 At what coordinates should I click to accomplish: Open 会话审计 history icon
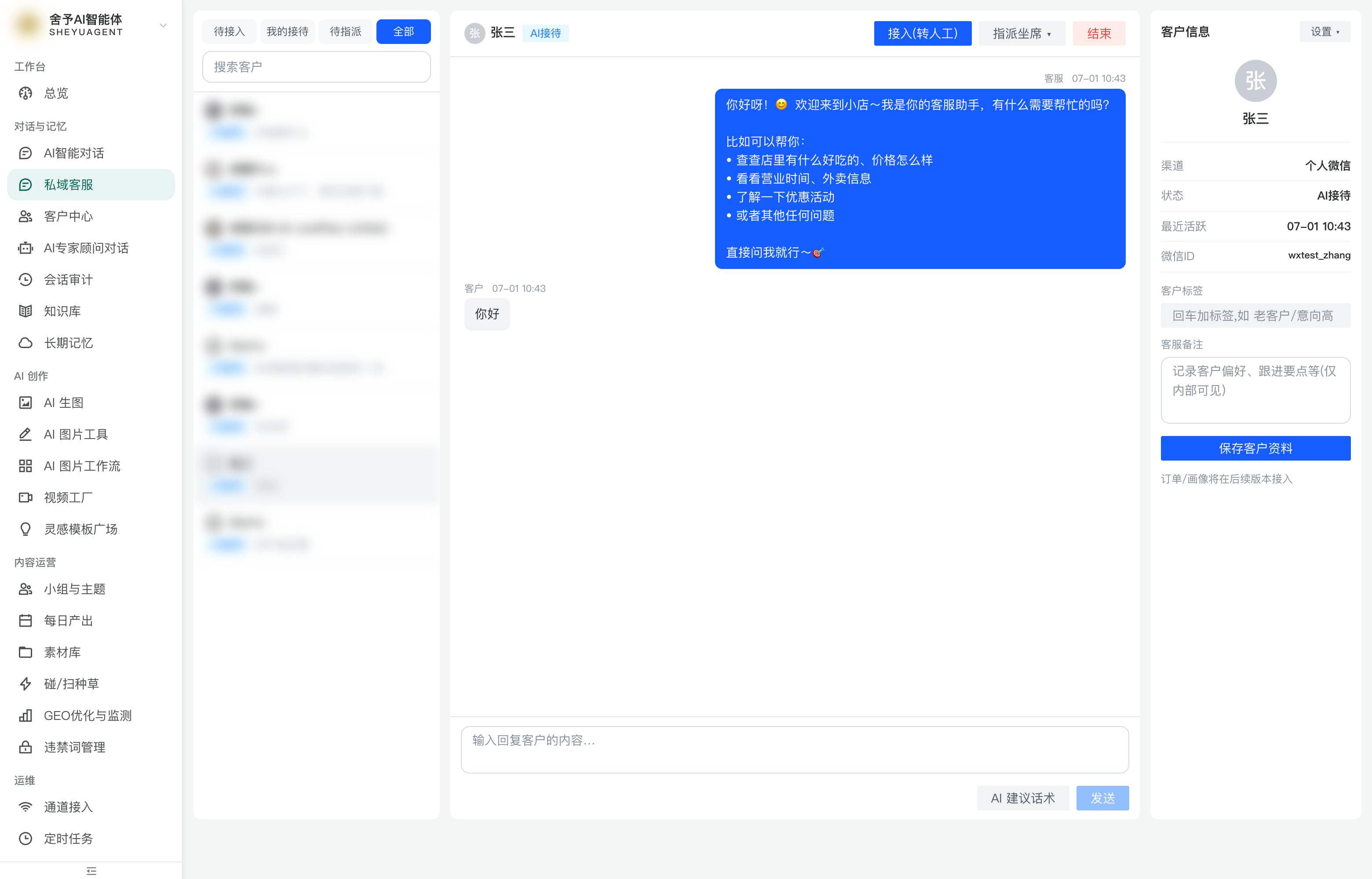(x=25, y=280)
